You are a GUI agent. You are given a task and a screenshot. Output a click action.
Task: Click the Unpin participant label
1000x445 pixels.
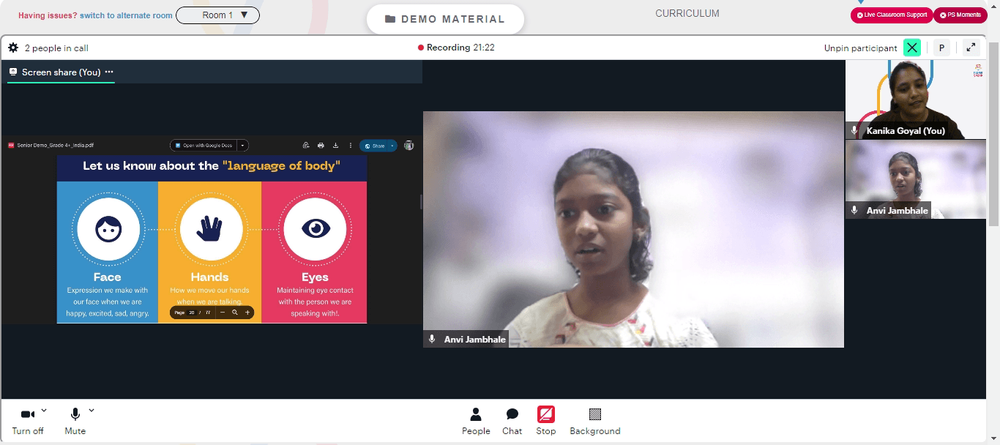pos(860,48)
